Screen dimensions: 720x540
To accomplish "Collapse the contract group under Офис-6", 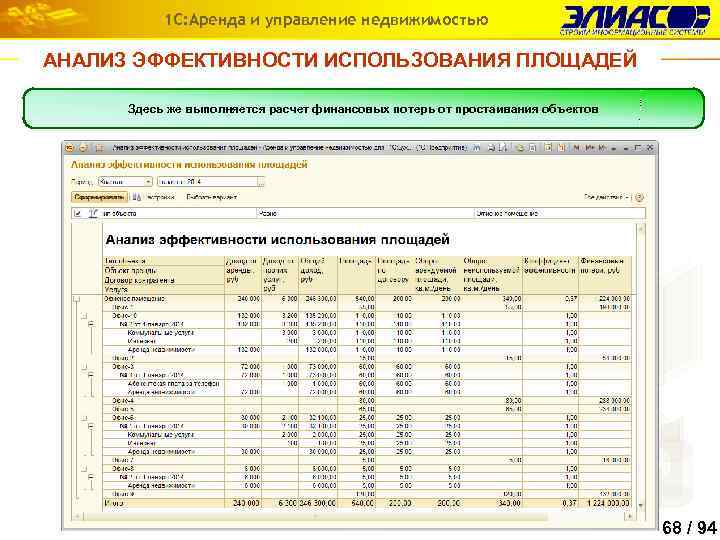I will point(91,426).
